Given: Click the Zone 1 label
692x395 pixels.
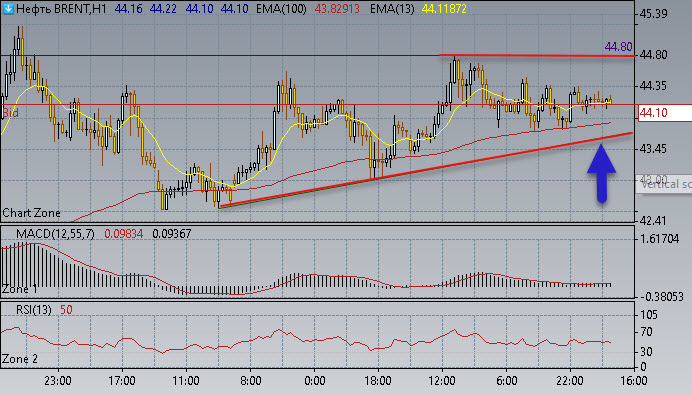Looking at the screenshot, I should pyautogui.click(x=20, y=290).
